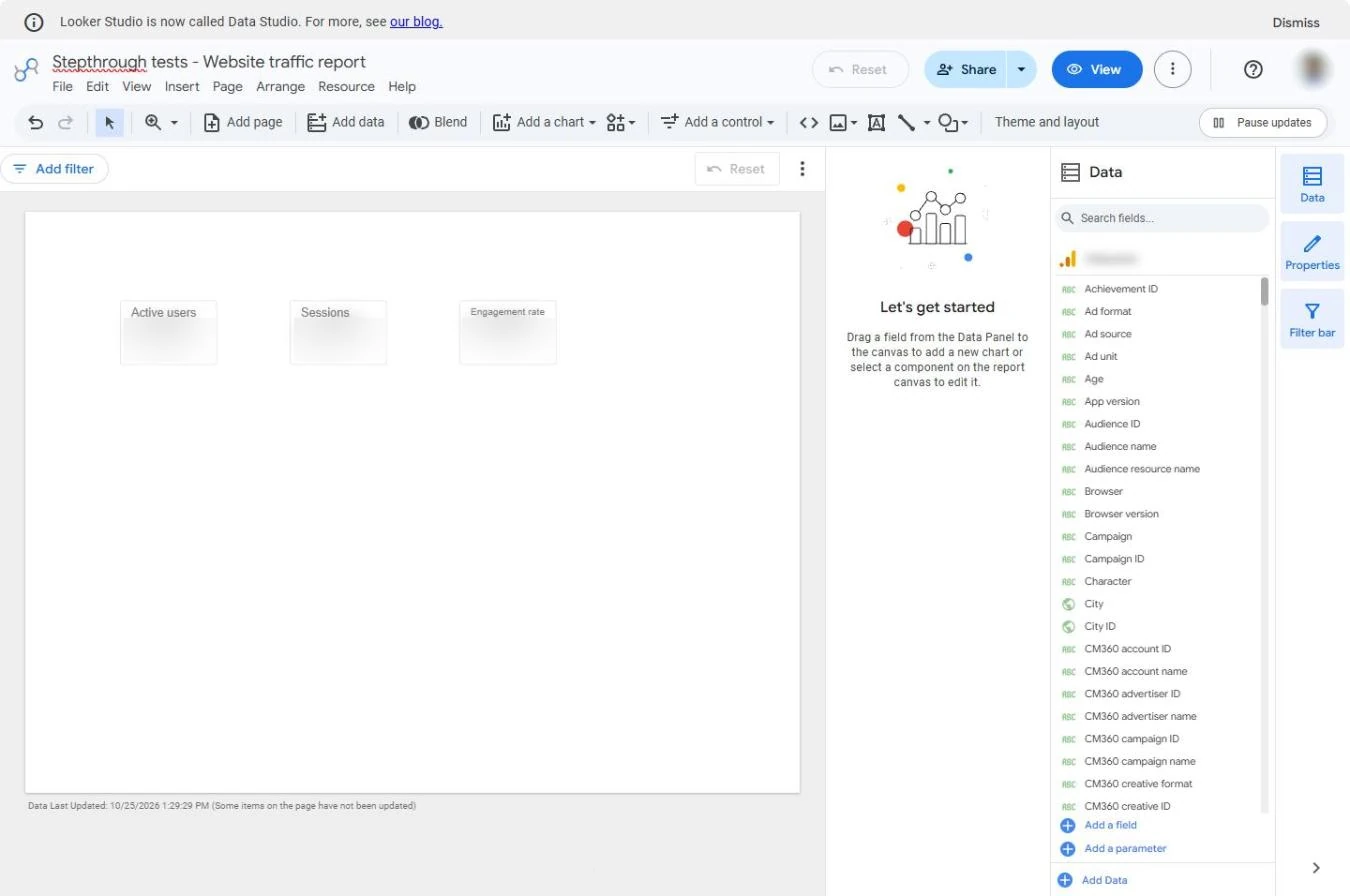Open the community visualizations and components menu
The image size is (1350, 896).
pos(621,122)
